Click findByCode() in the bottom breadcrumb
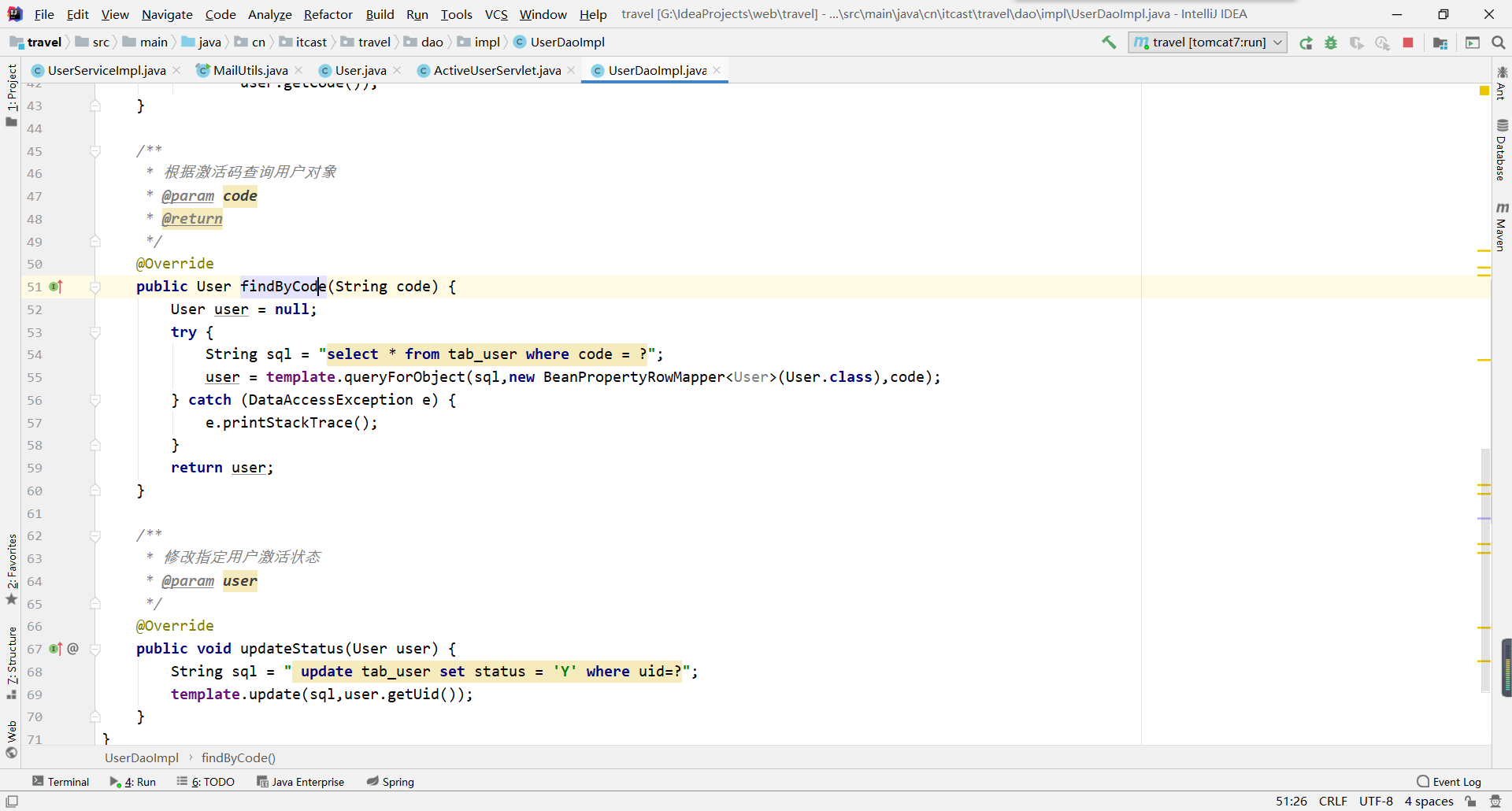1512x811 pixels. (238, 757)
